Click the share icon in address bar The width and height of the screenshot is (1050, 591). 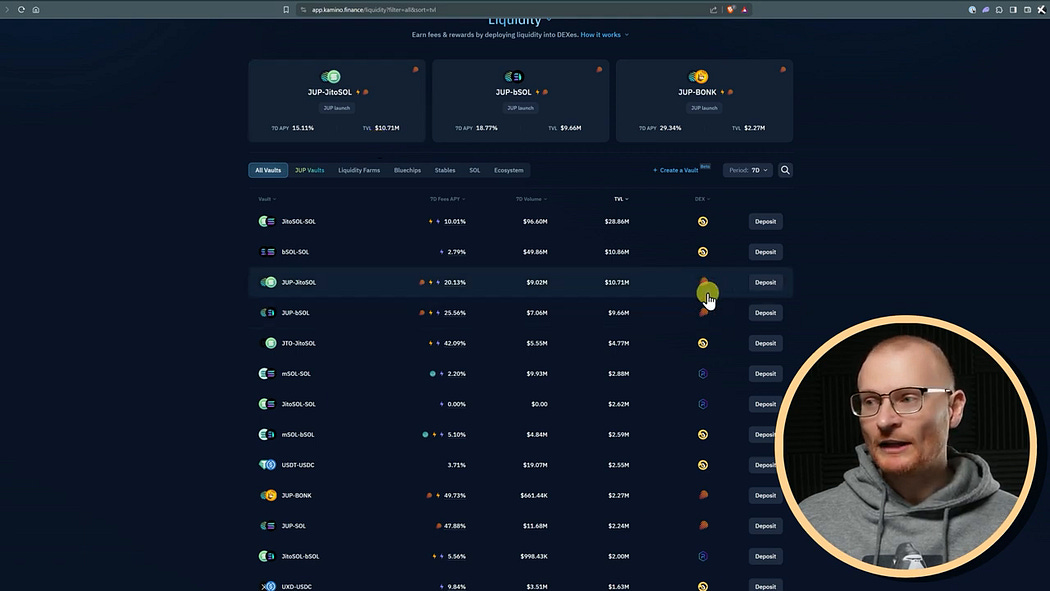pyautogui.click(x=713, y=9)
